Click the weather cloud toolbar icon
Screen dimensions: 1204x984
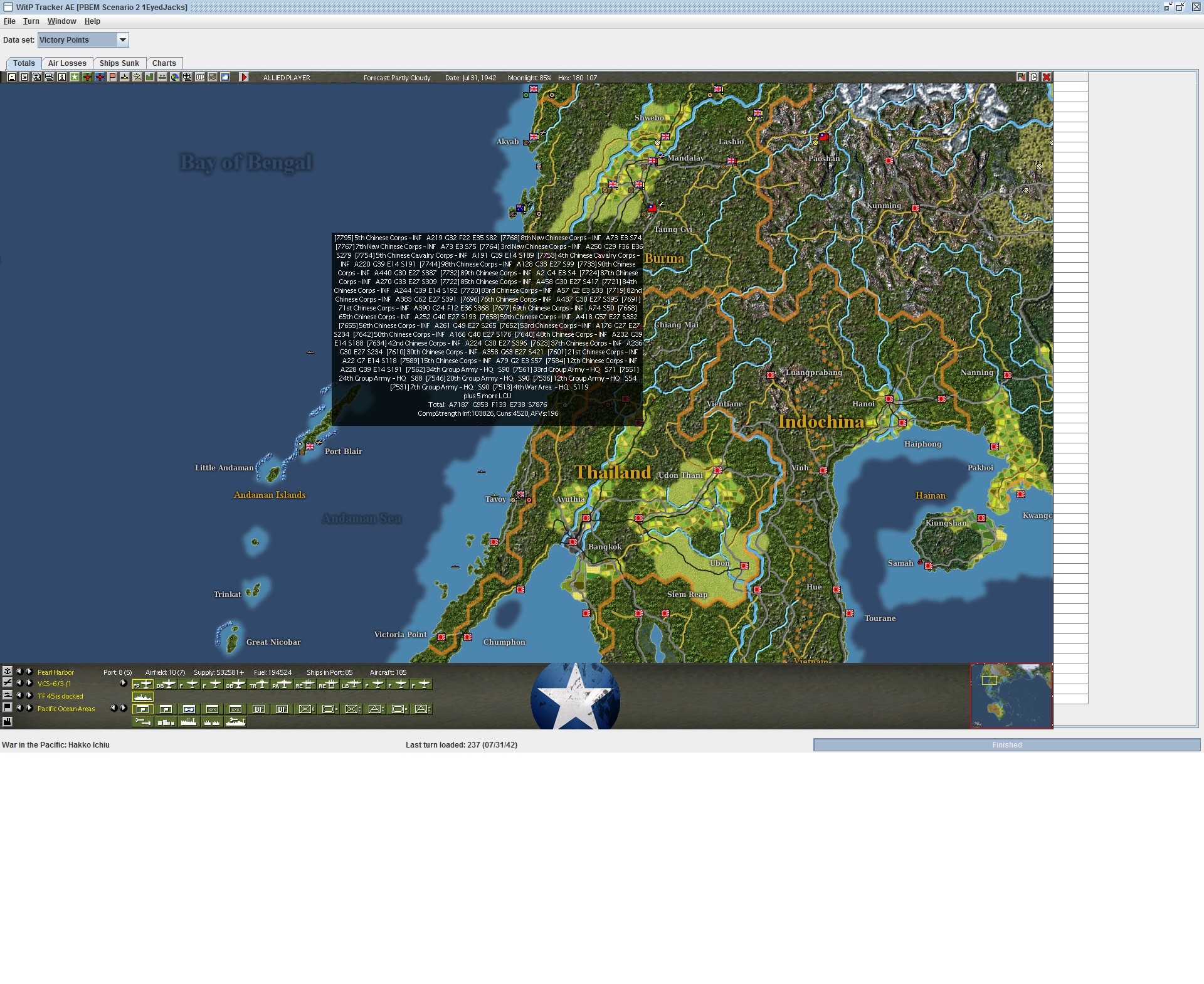225,77
